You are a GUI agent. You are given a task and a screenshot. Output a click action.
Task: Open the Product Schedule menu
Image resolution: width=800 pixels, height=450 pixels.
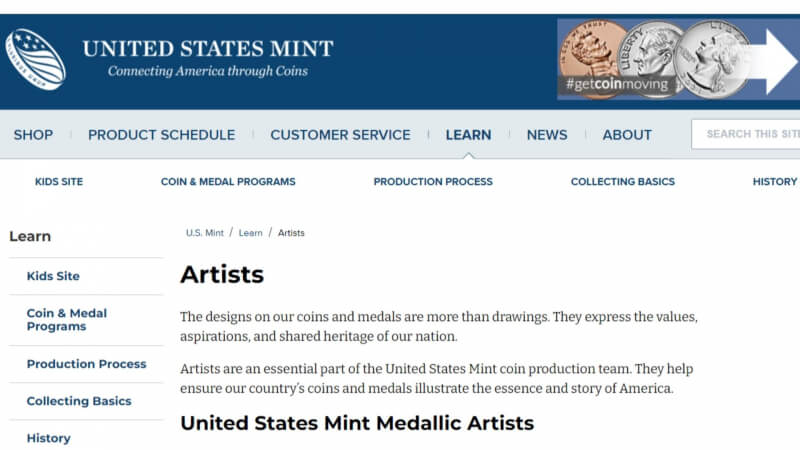tap(161, 135)
